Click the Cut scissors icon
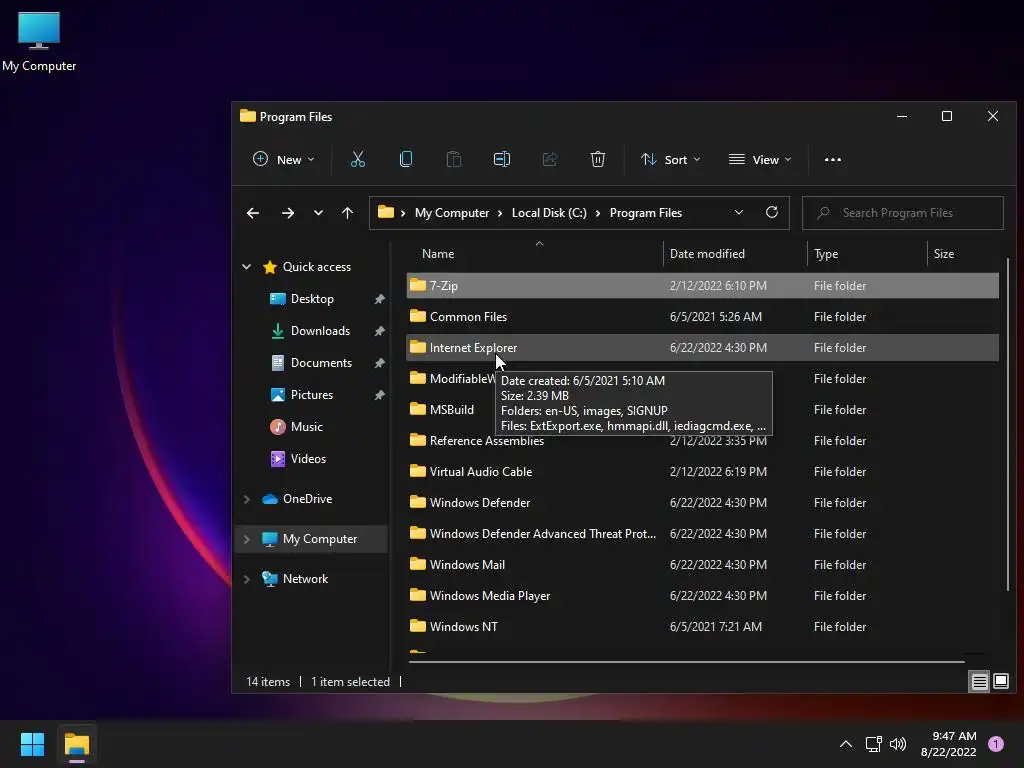 (x=357, y=159)
